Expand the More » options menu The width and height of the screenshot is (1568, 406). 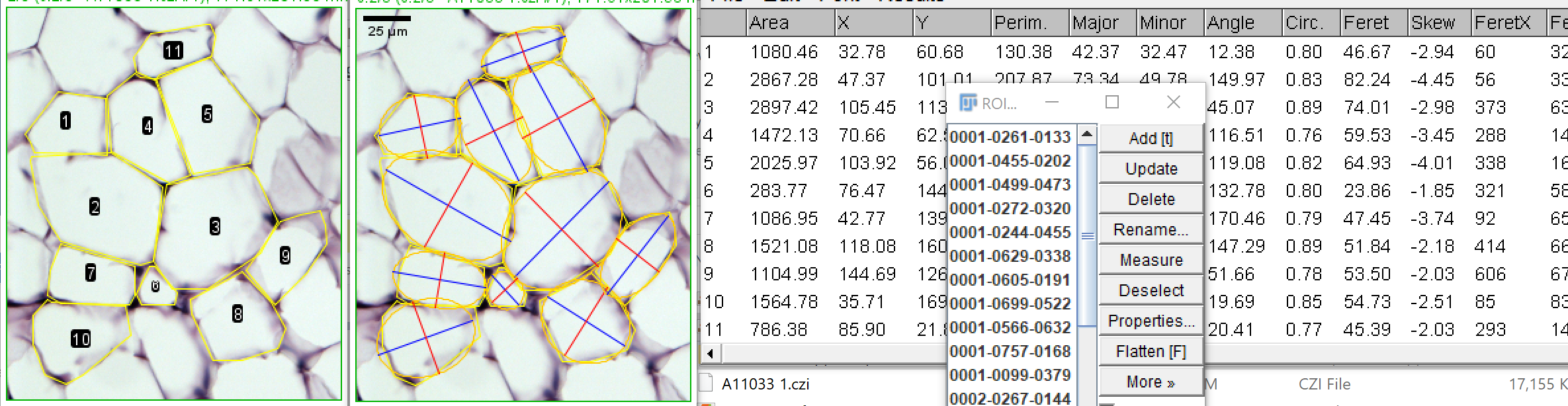[1151, 382]
